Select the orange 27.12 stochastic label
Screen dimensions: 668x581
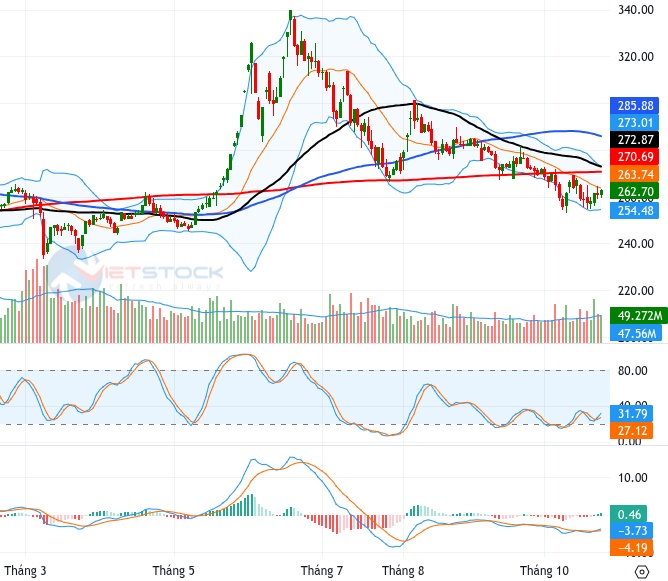tap(631, 431)
